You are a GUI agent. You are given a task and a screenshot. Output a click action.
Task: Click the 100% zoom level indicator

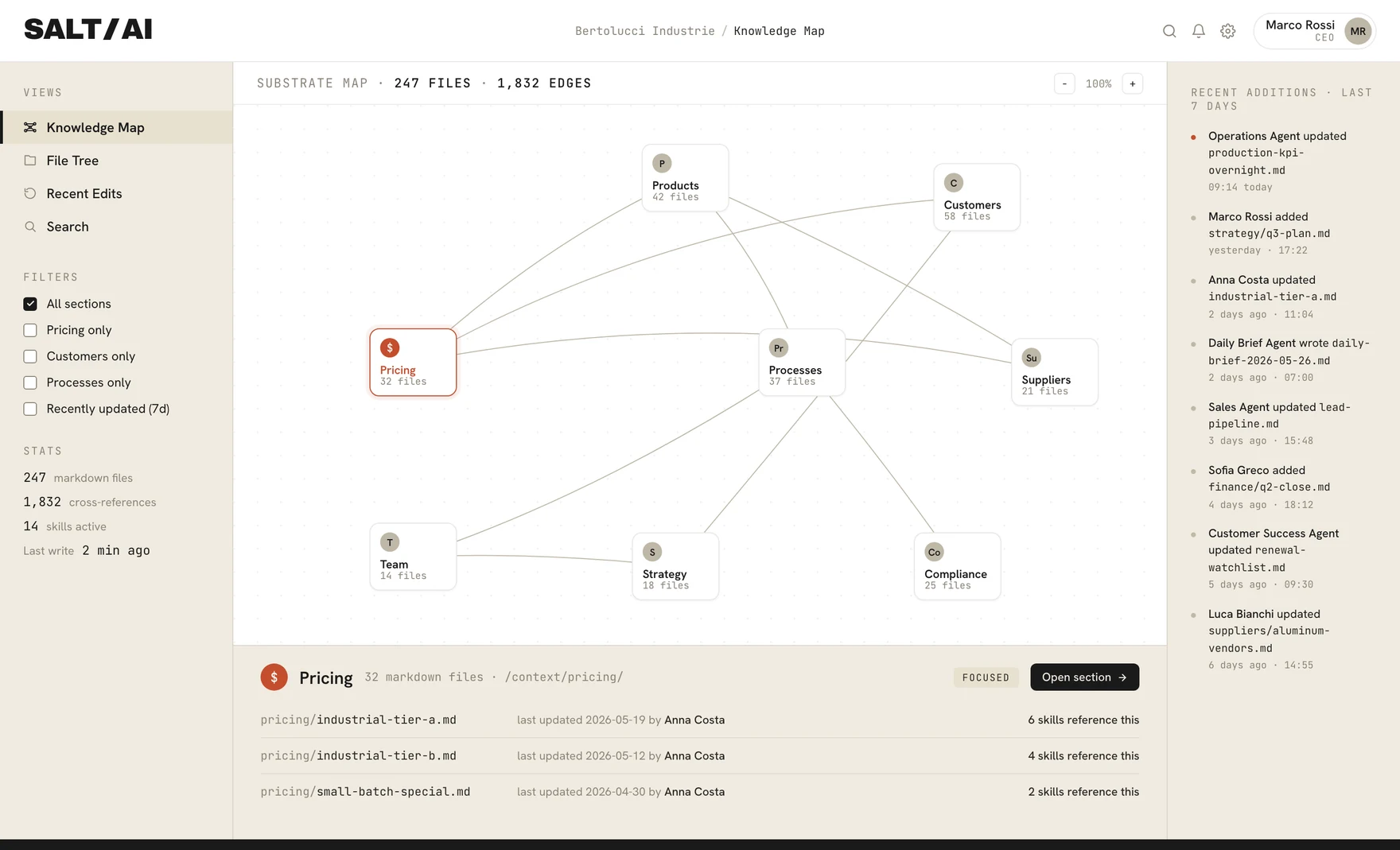click(1099, 83)
